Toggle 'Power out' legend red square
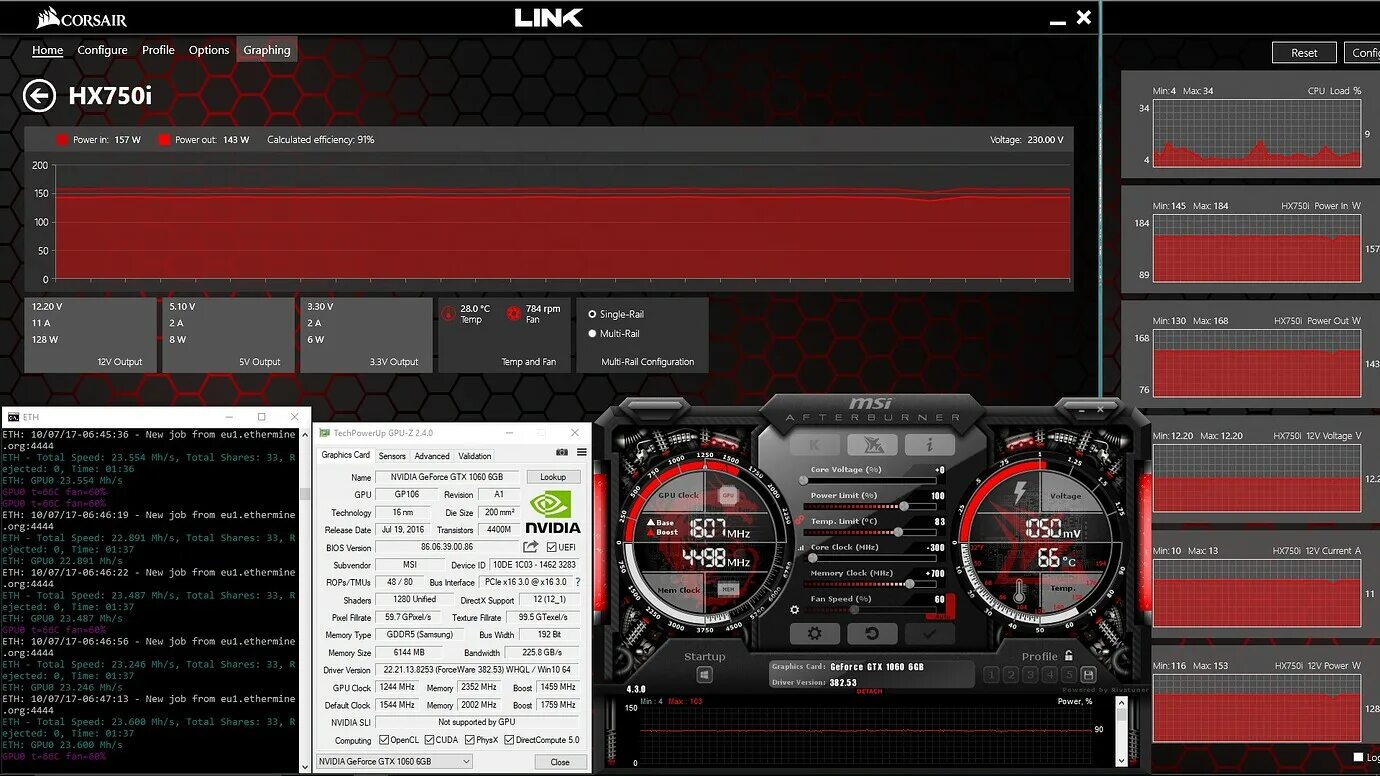The height and width of the screenshot is (776, 1380). point(164,140)
